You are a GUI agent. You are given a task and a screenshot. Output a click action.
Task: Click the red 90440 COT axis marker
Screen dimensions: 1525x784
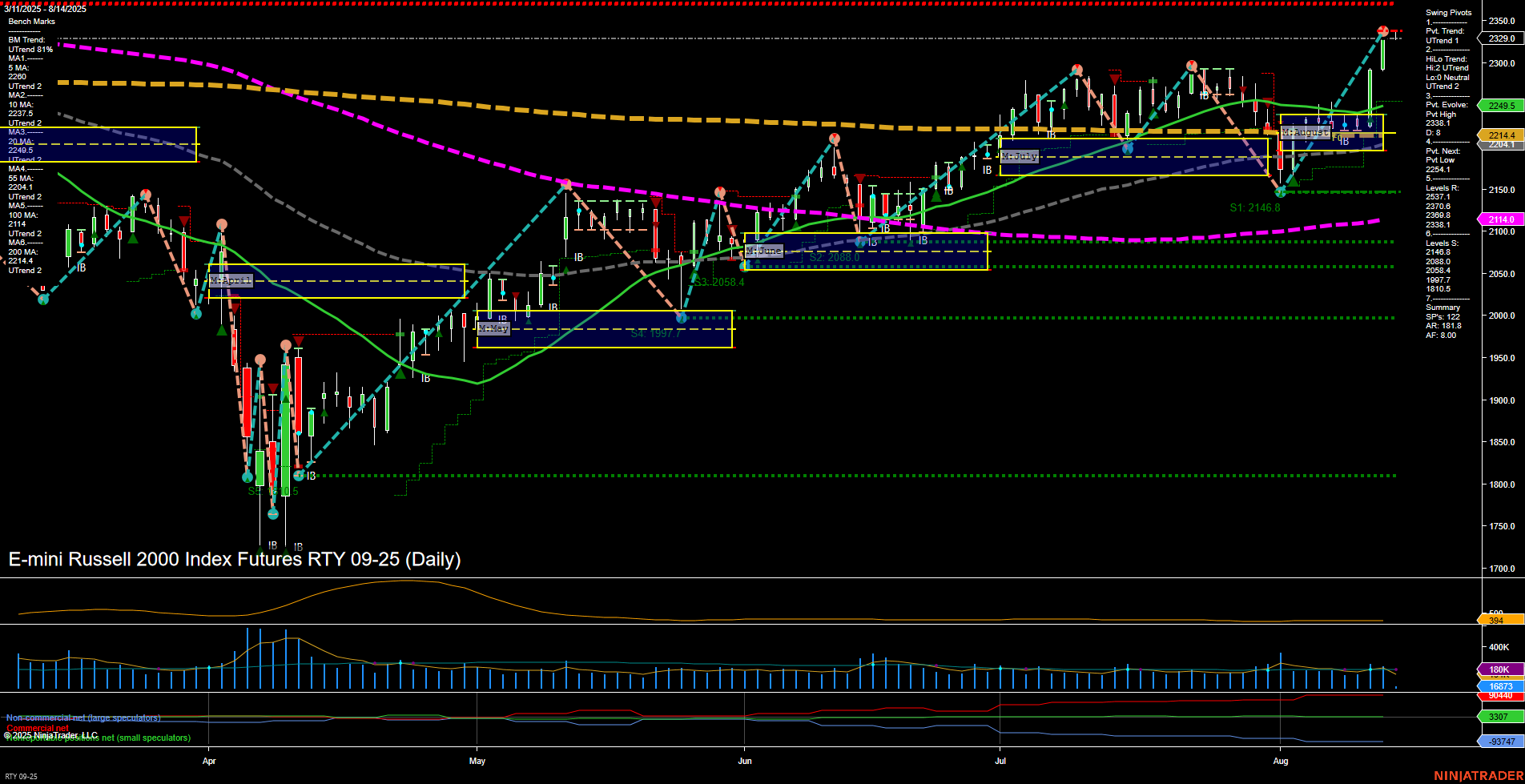(1502, 695)
